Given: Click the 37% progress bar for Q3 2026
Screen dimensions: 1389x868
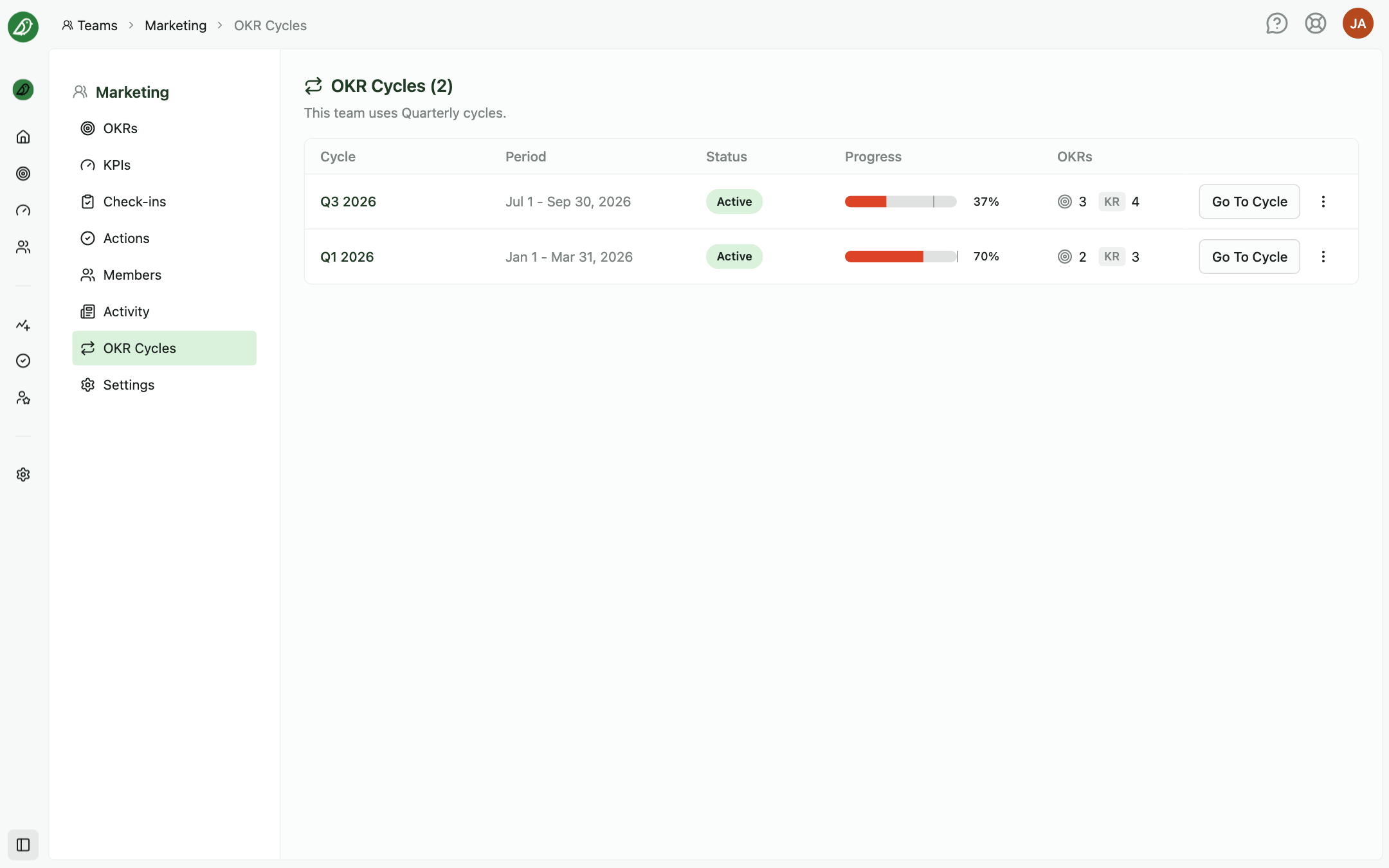Looking at the screenshot, I should 900,202.
